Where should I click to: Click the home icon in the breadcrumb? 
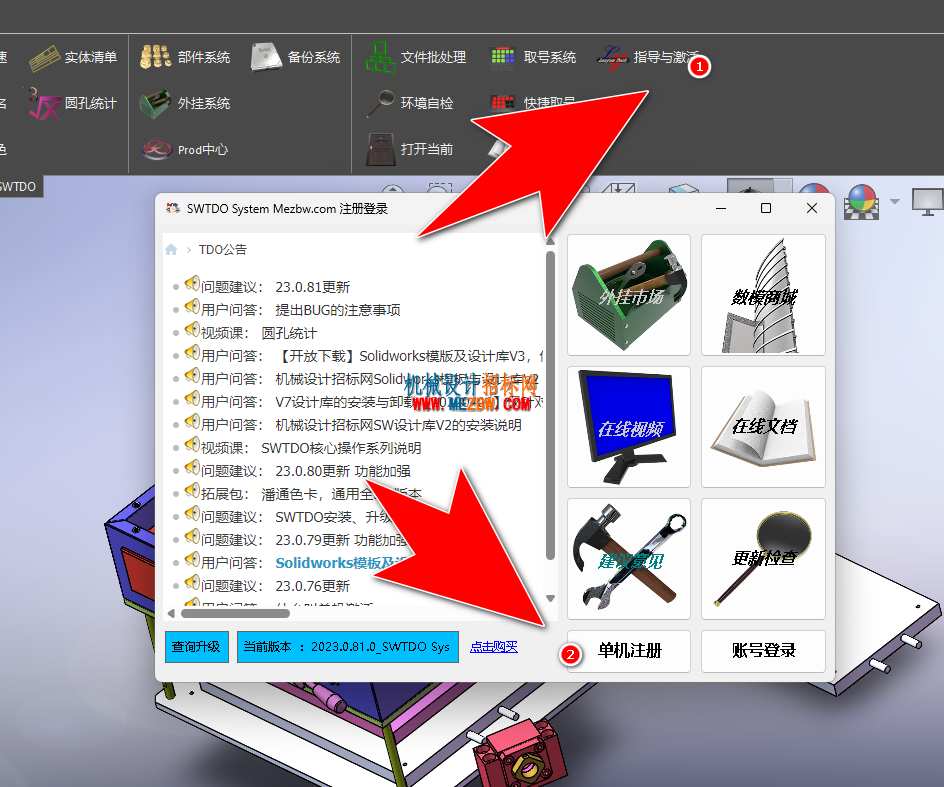click(171, 249)
